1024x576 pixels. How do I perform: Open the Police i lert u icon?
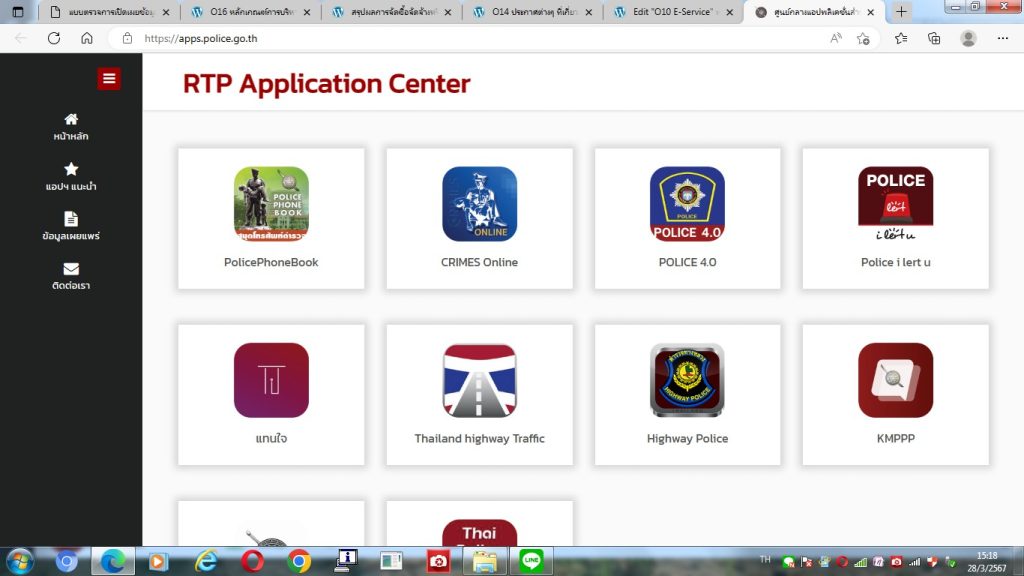tap(895, 204)
